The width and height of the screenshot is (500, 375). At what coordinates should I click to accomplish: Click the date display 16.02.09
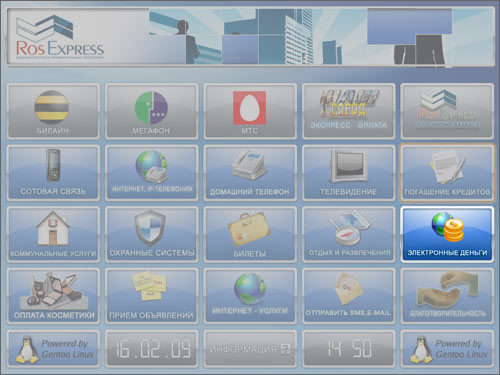click(x=152, y=349)
